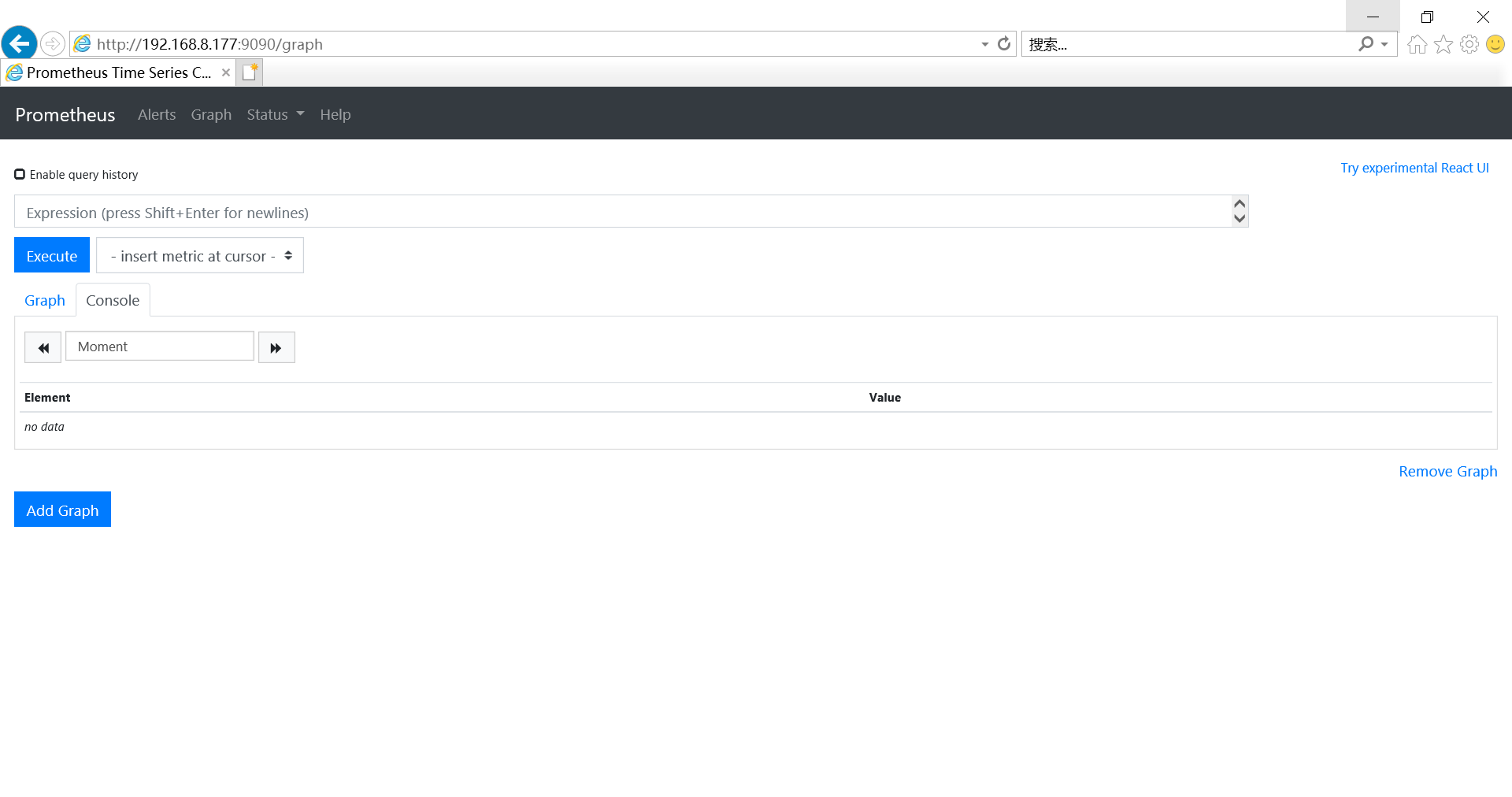This screenshot has width=1512, height=797.
Task: Expand search provider dropdown arrow
Action: tap(1384, 44)
